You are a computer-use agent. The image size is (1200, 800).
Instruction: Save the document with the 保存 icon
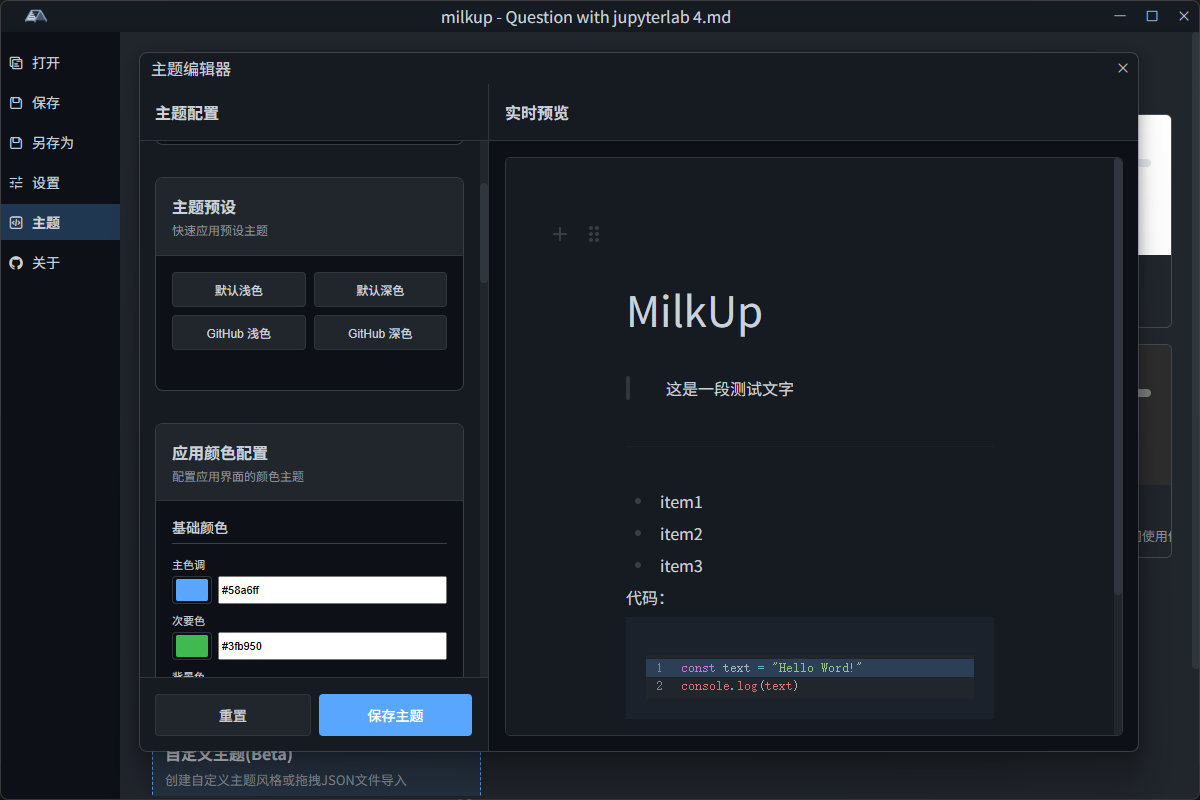[x=14, y=102]
